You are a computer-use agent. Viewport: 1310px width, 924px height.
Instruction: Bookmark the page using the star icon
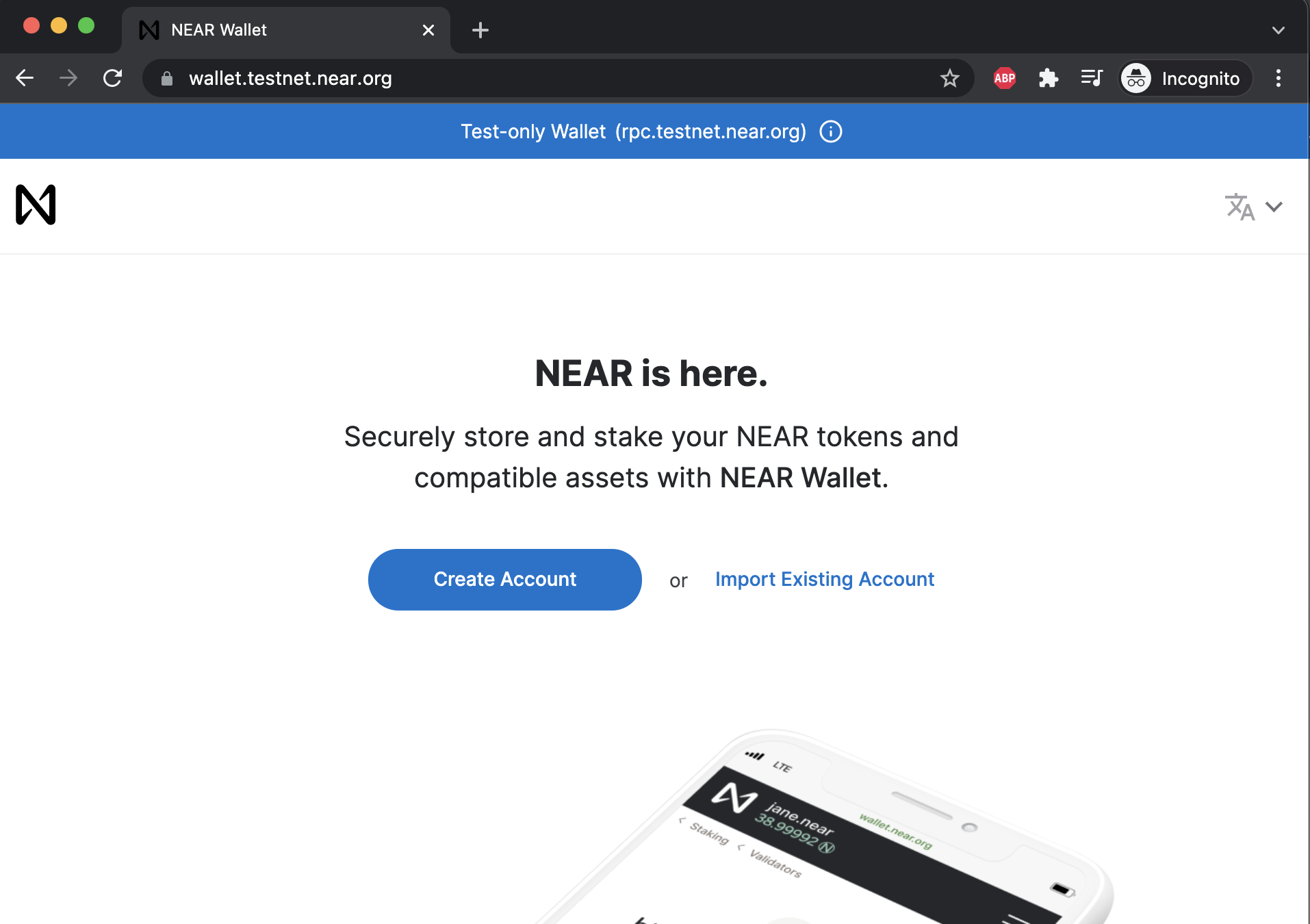950,78
